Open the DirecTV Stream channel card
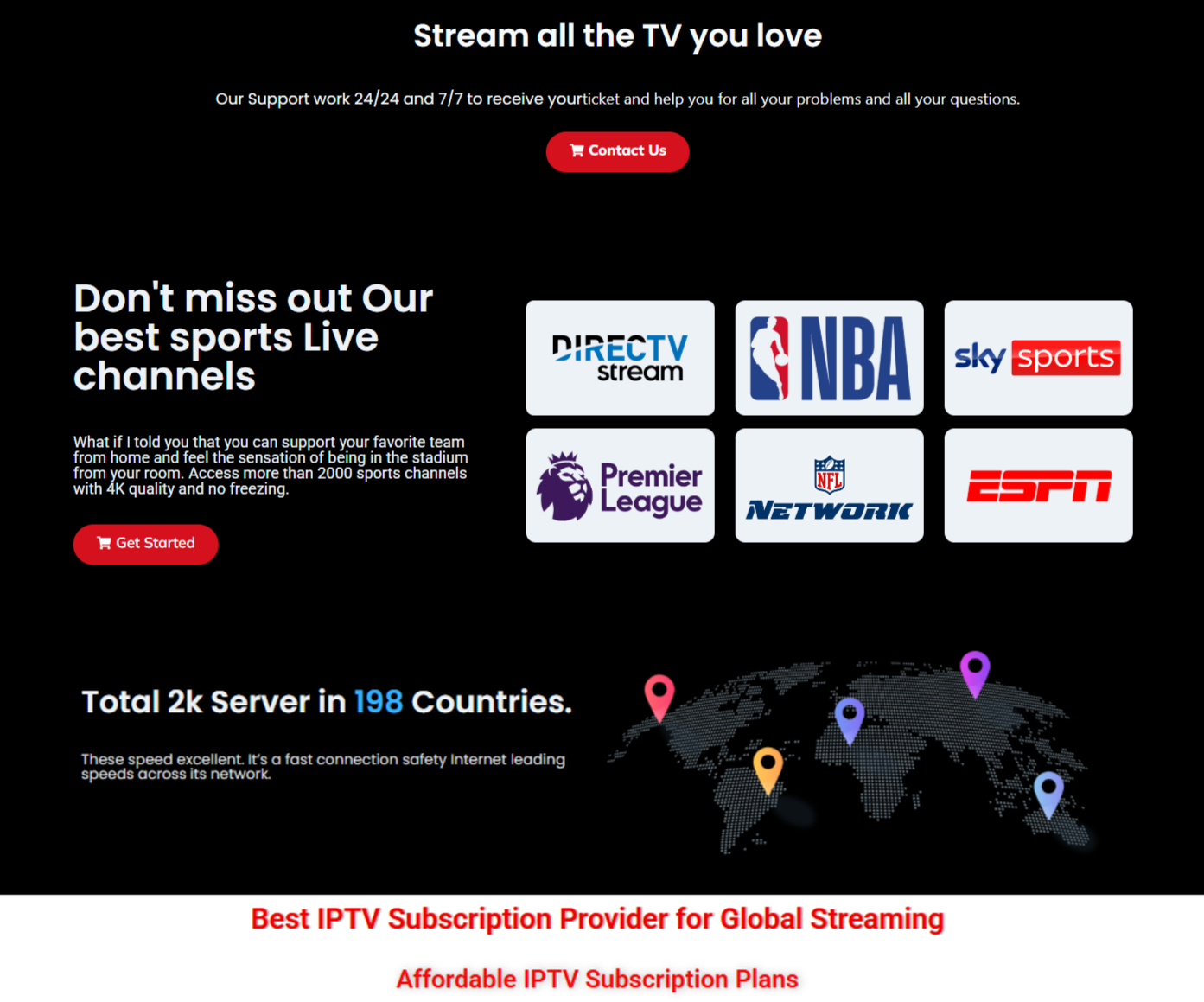 pos(620,358)
